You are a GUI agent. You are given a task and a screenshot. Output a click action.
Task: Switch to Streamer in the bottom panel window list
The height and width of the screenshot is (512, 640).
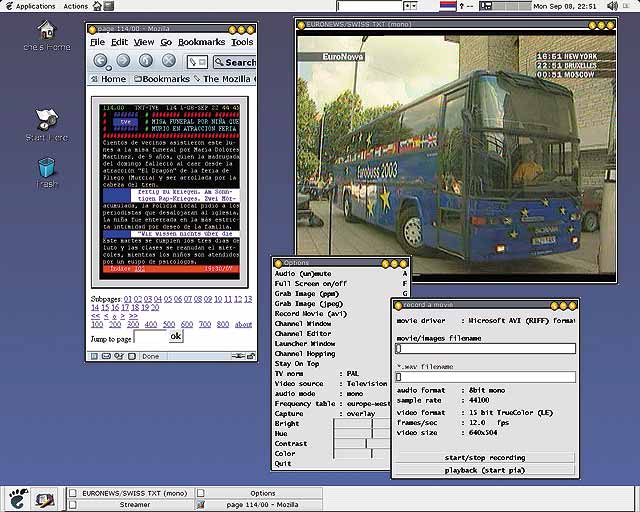pyautogui.click(x=131, y=505)
